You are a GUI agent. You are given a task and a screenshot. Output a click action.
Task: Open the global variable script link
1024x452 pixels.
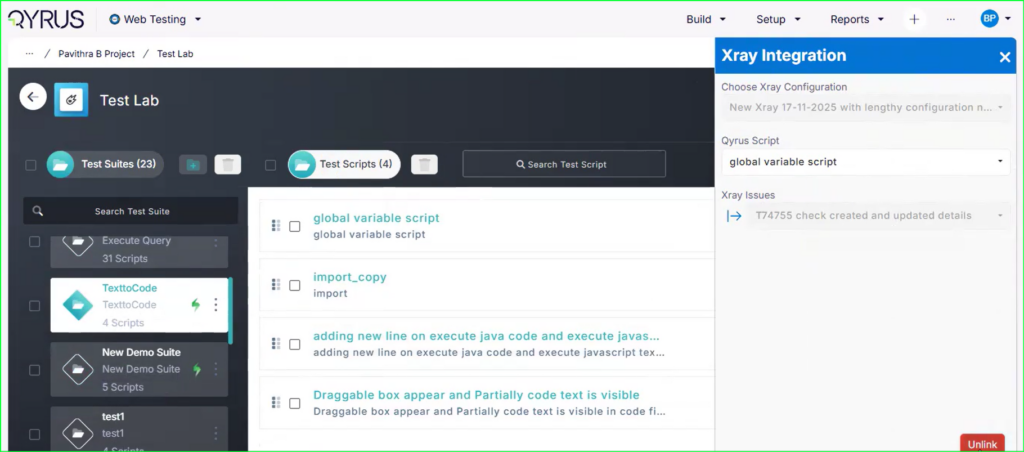click(x=376, y=218)
